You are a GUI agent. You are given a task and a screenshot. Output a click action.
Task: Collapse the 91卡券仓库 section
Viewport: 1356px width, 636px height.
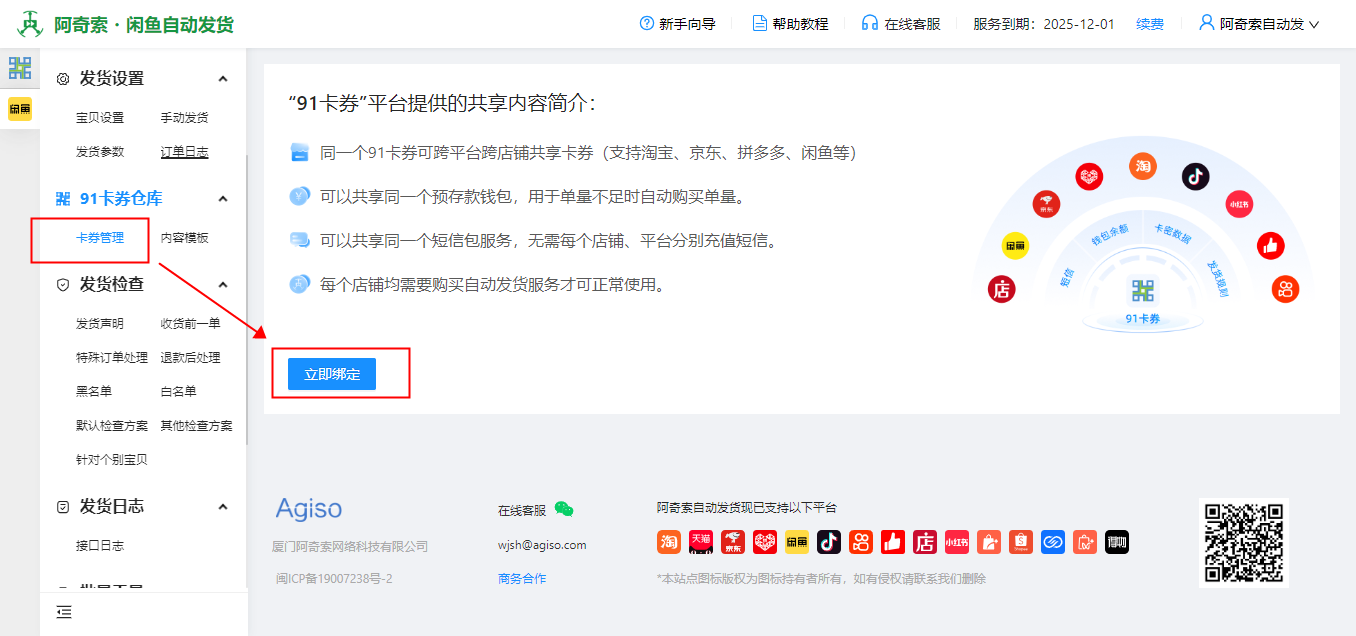(223, 199)
